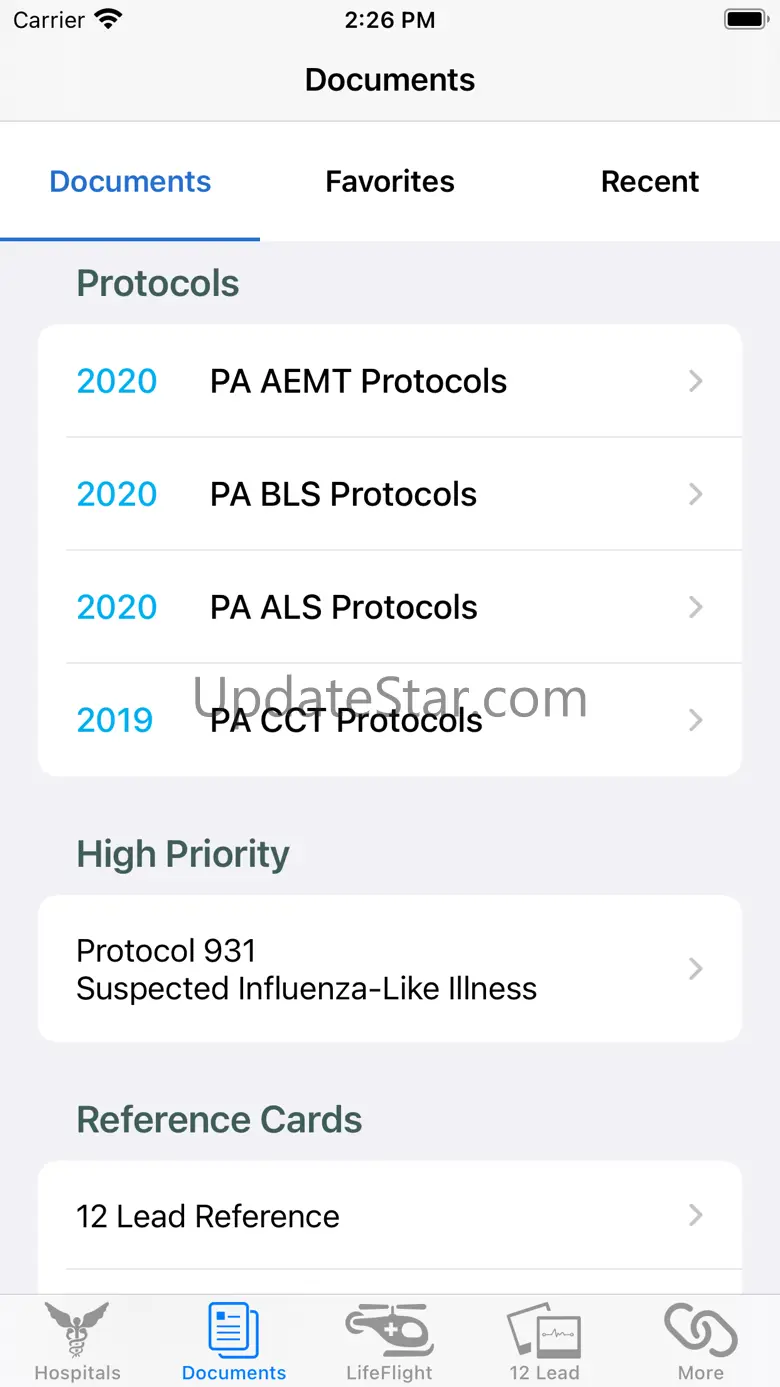Switch to the Favorites tab
Screen dimensions: 780x1387
point(390,181)
